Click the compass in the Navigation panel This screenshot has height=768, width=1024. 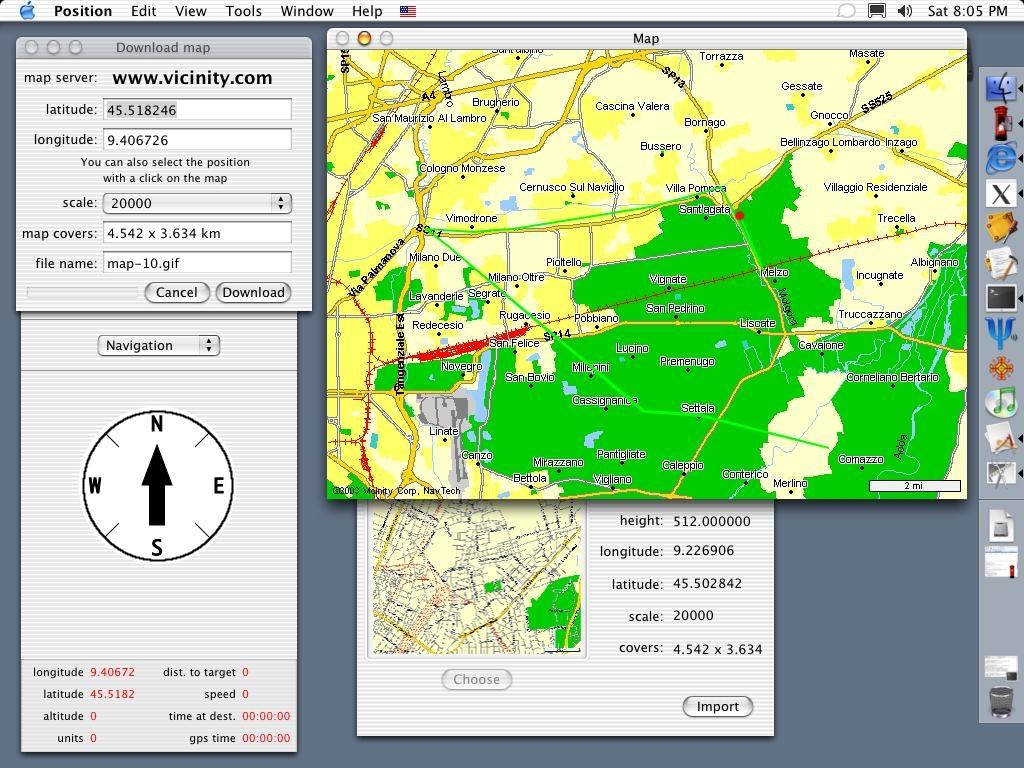click(157, 485)
